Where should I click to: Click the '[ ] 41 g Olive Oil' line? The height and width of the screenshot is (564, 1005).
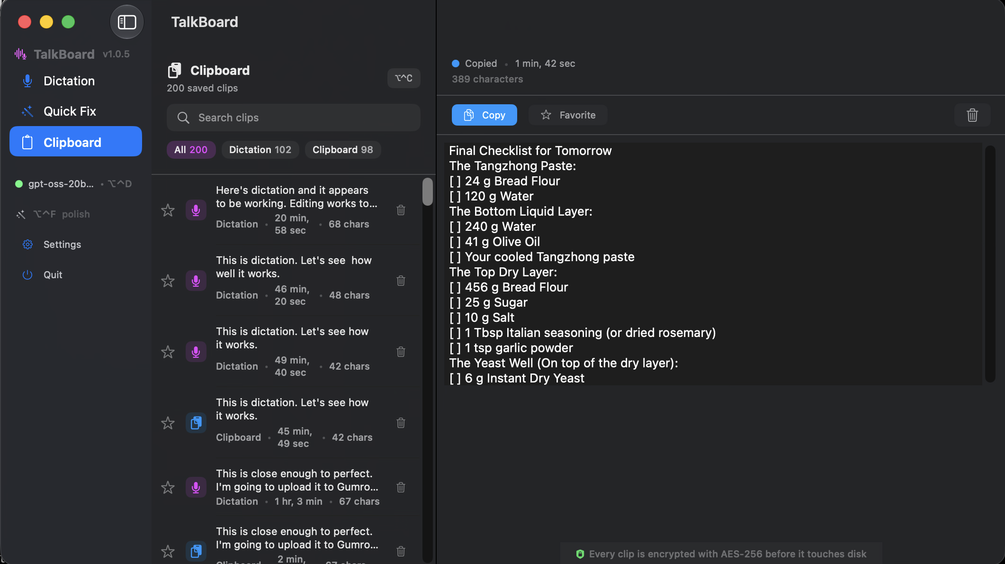pyautogui.click(x=494, y=242)
